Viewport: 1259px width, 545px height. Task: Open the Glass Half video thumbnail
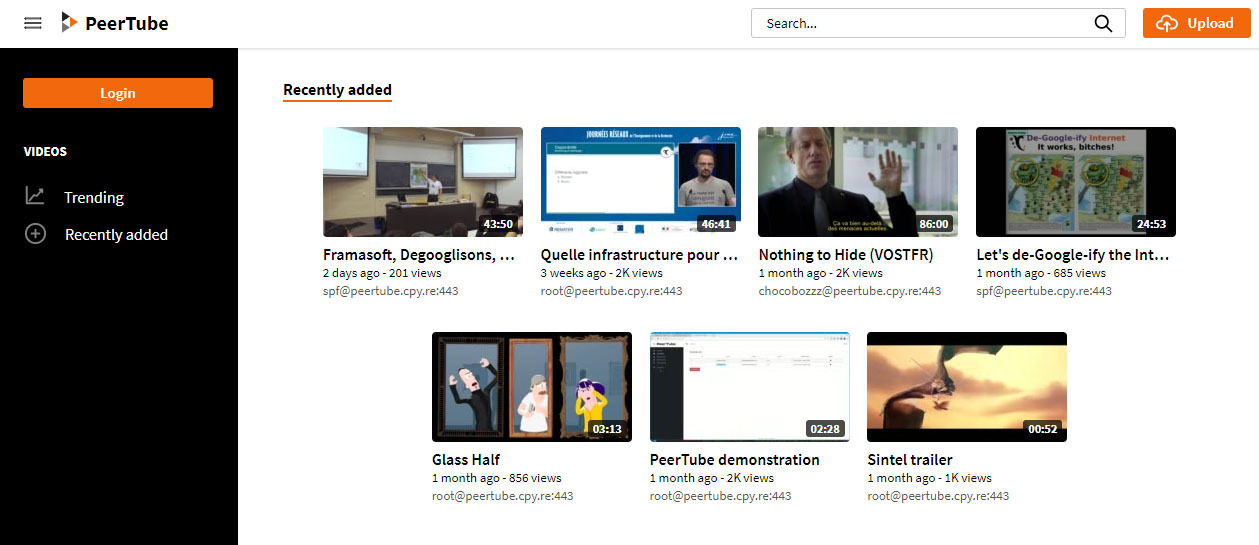(x=532, y=387)
